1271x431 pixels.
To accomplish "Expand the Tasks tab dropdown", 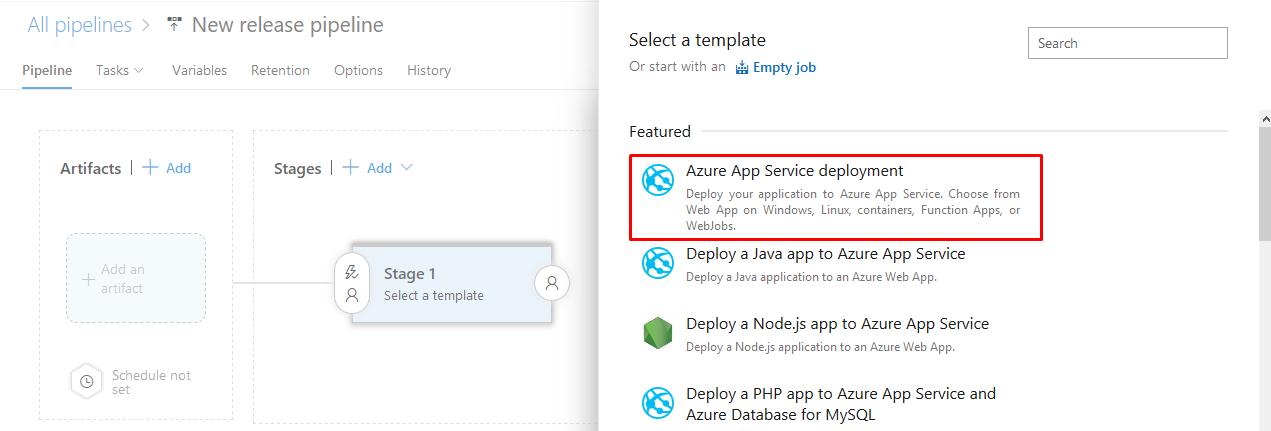I will (138, 70).
